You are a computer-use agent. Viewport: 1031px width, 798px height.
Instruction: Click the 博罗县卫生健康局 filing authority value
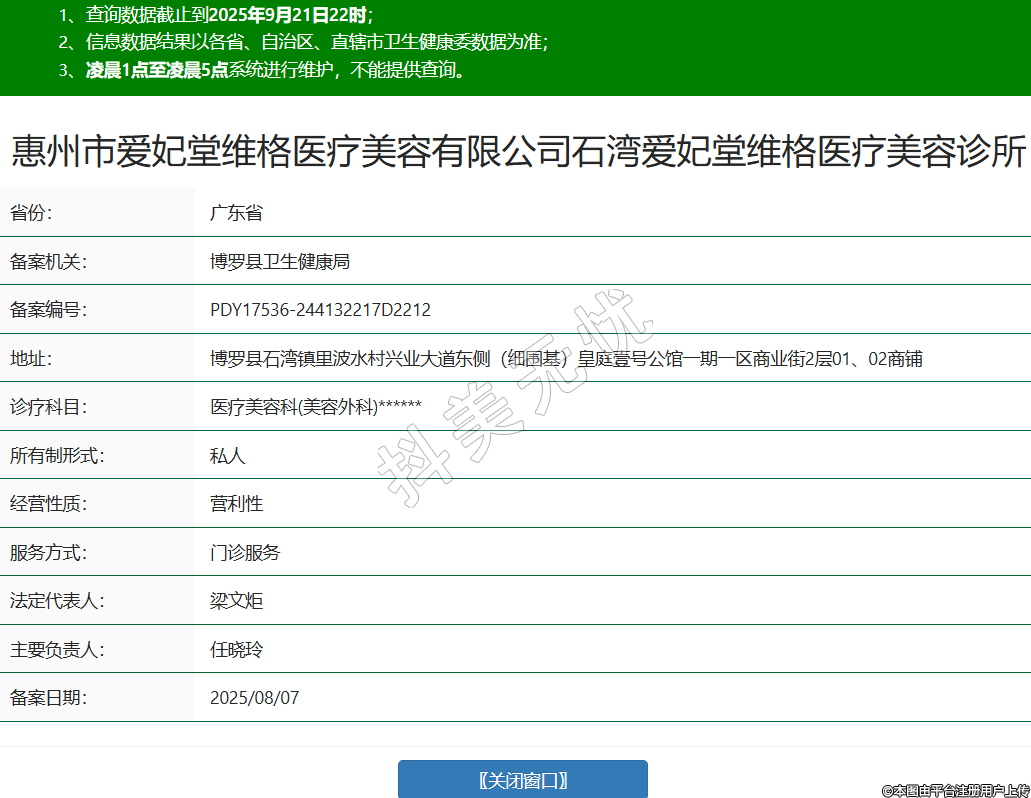click(279, 262)
